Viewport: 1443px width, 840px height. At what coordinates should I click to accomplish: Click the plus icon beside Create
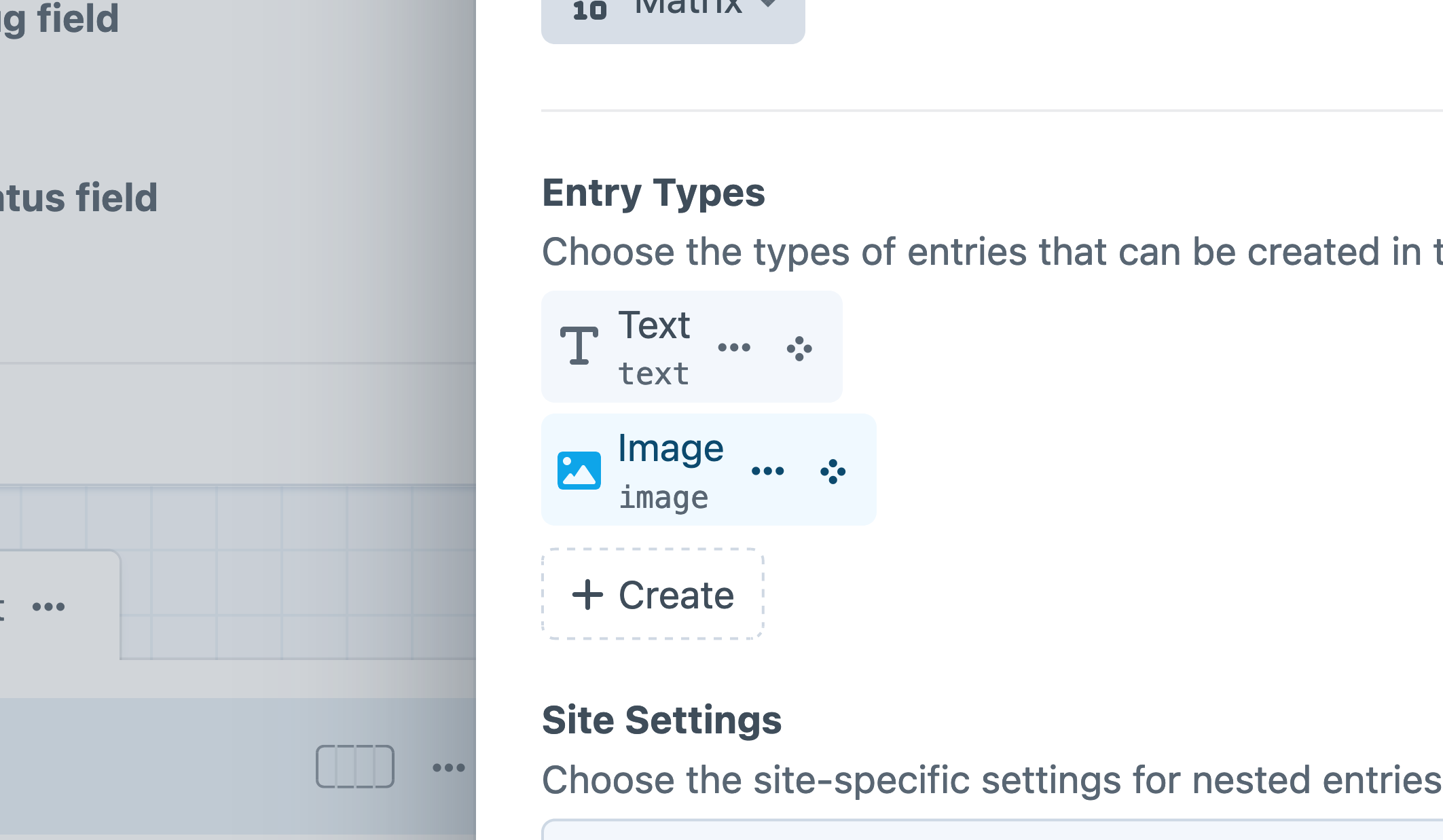(587, 595)
